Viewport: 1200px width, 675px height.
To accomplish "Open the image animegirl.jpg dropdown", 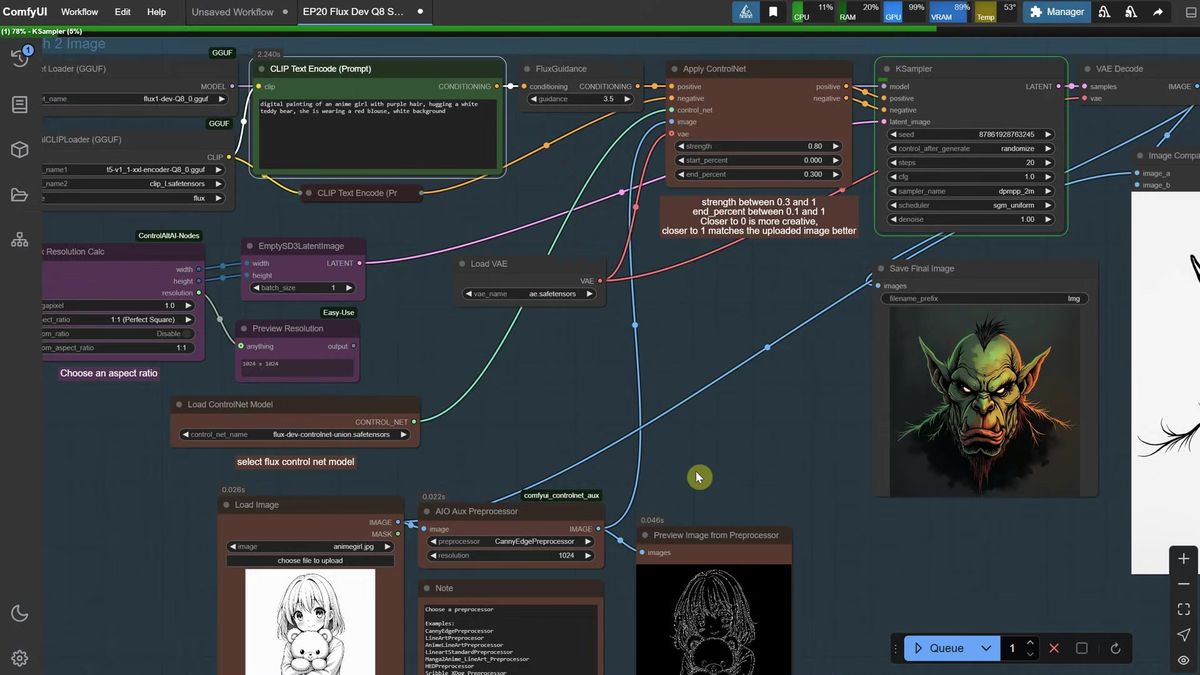I will coord(311,547).
